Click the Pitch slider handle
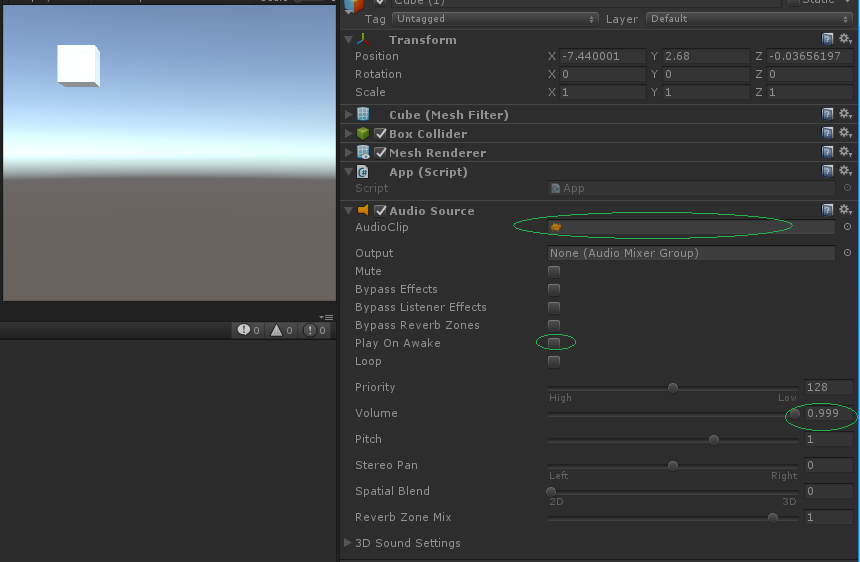 pos(714,440)
